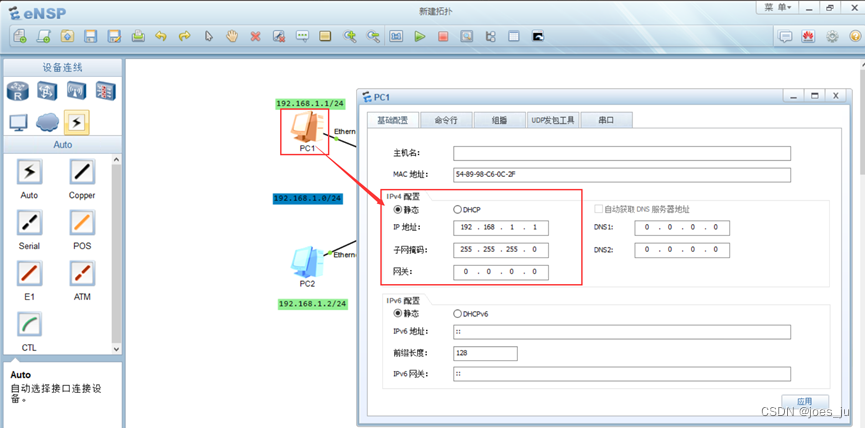
Task: Click the new sample topology icon
Action: click(44, 36)
